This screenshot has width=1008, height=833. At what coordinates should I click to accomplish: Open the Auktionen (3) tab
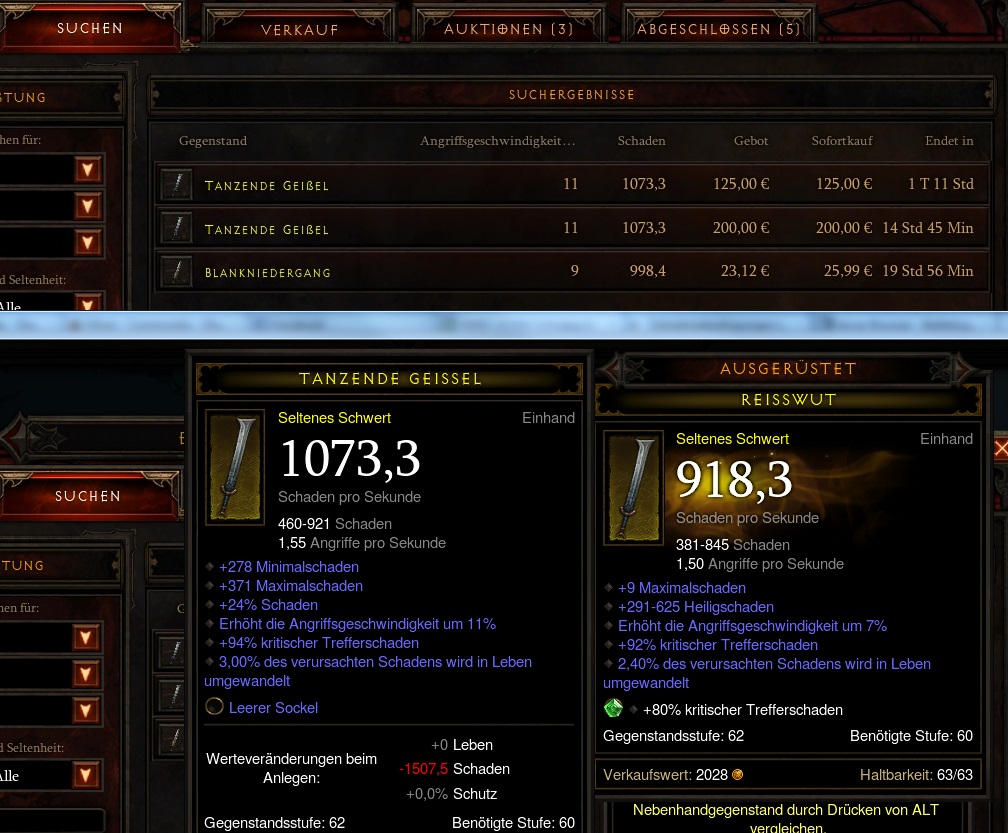click(x=508, y=29)
